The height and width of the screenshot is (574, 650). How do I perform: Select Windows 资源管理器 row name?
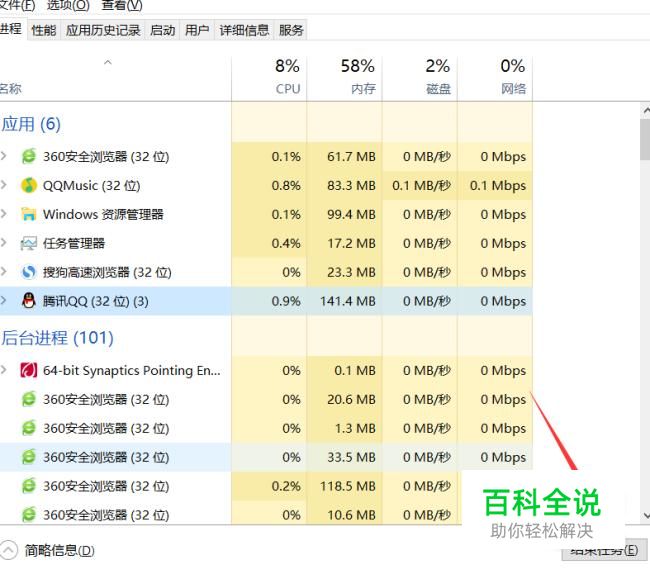[103, 214]
